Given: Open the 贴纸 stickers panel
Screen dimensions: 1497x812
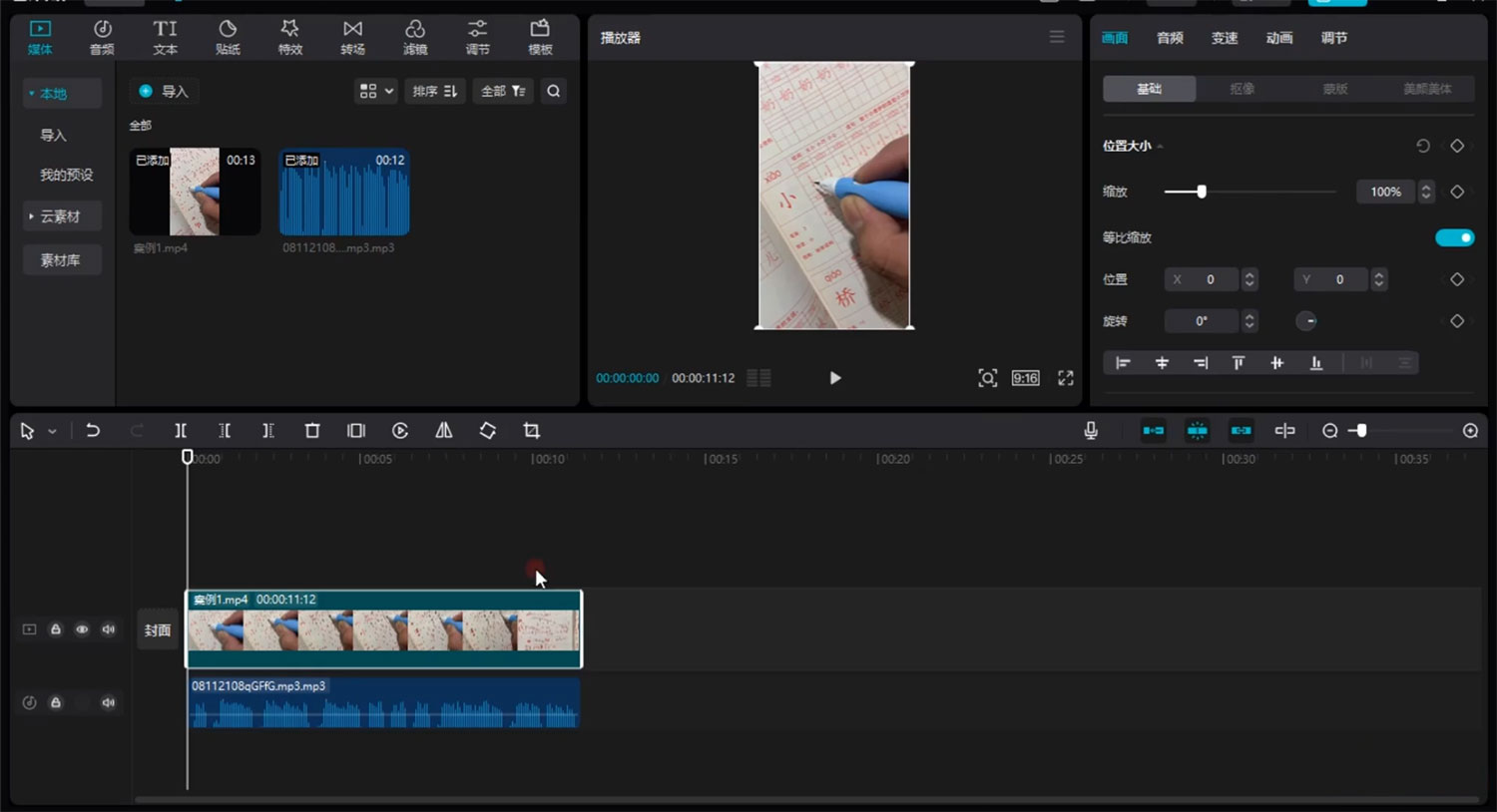Looking at the screenshot, I should click(228, 38).
